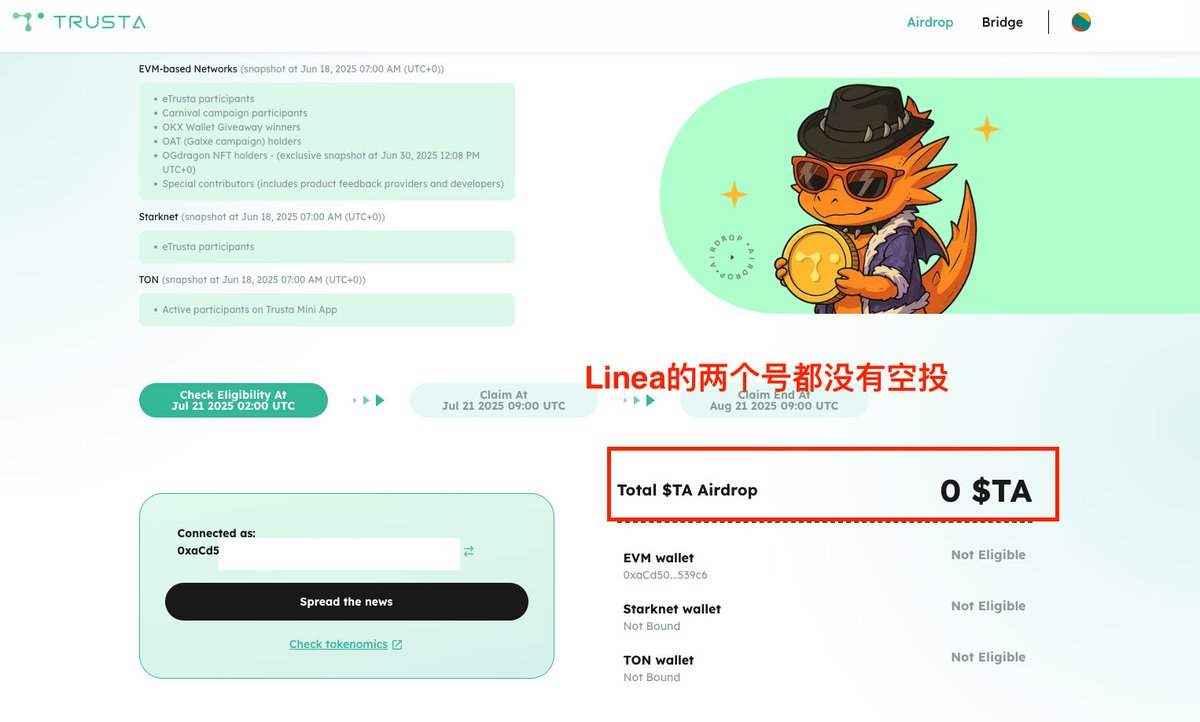The width and height of the screenshot is (1200, 722).
Task: Select the Claim At Jul 21 step pill
Action: pos(504,400)
